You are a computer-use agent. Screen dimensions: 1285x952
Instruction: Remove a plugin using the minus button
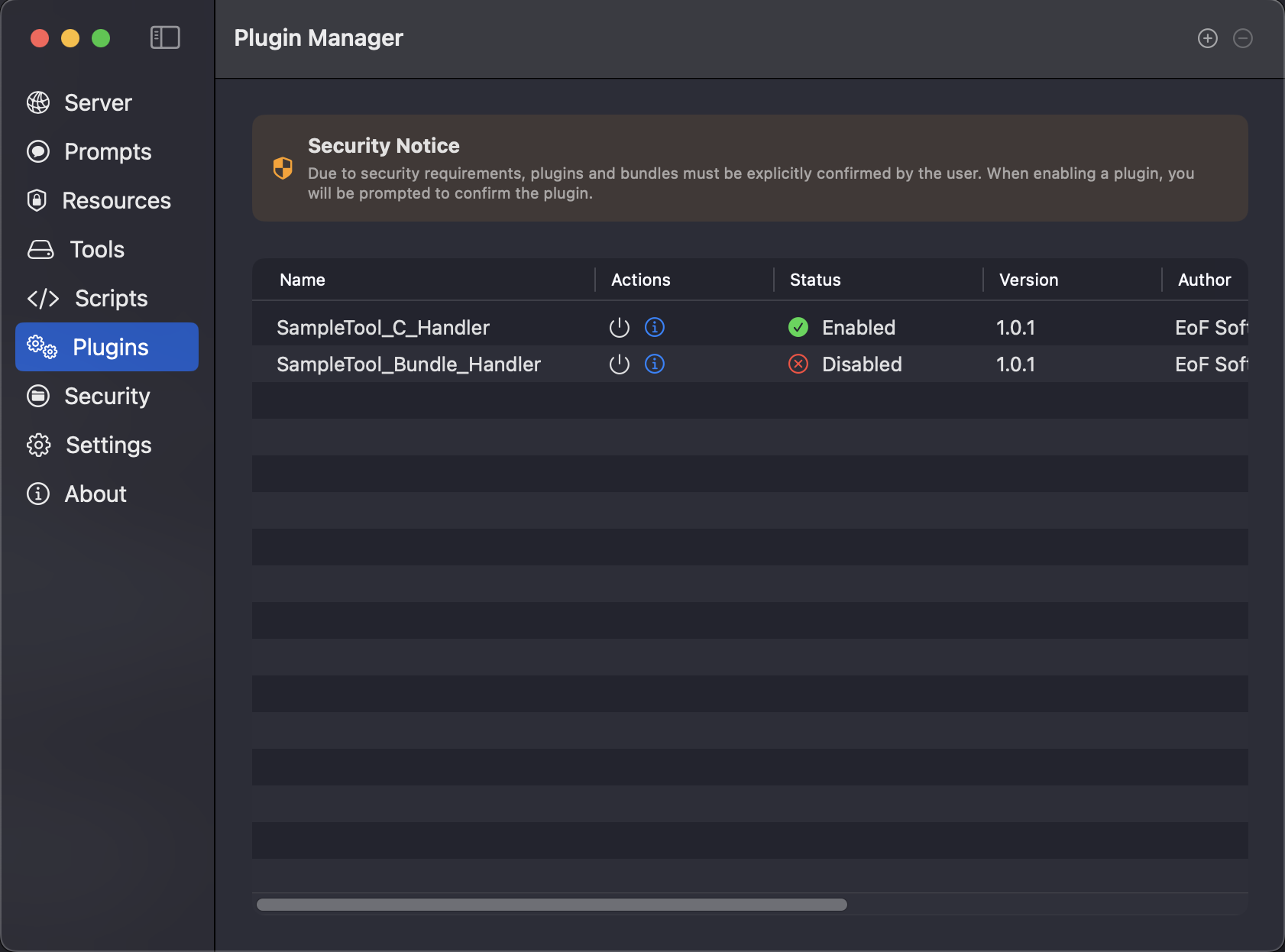point(1243,37)
